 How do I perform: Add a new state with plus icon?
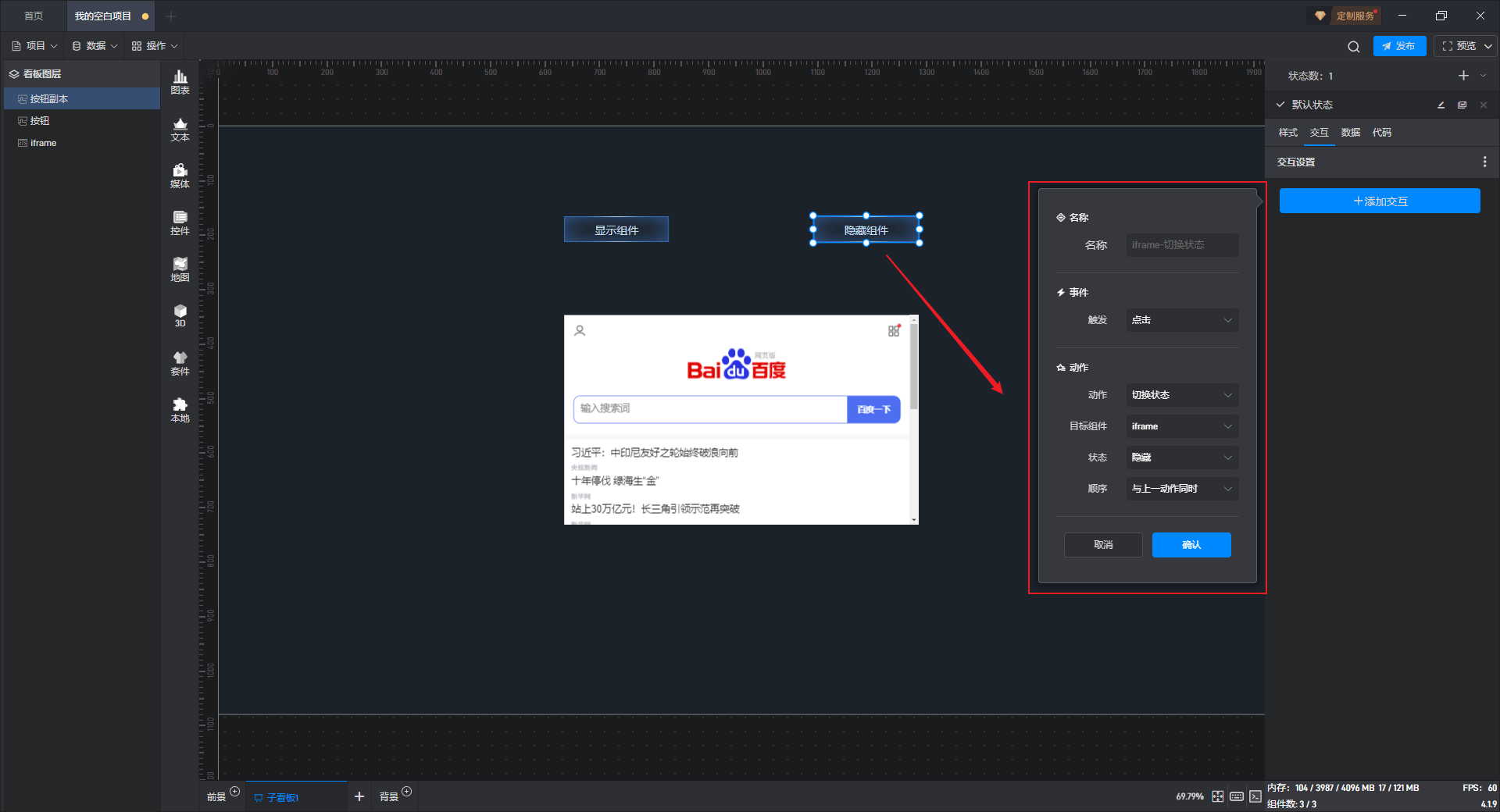[x=1463, y=76]
